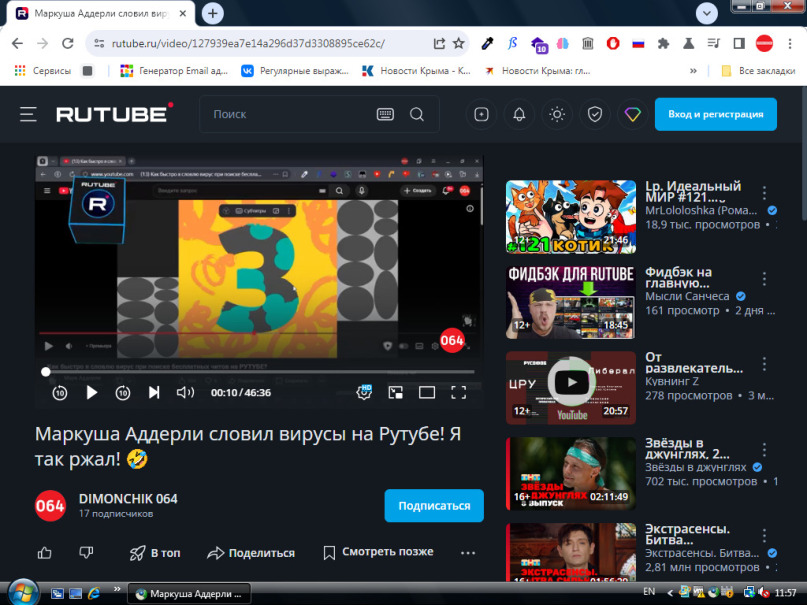807x605 pixels.
Task: Open more actions ellipsis below video title
Action: [468, 552]
